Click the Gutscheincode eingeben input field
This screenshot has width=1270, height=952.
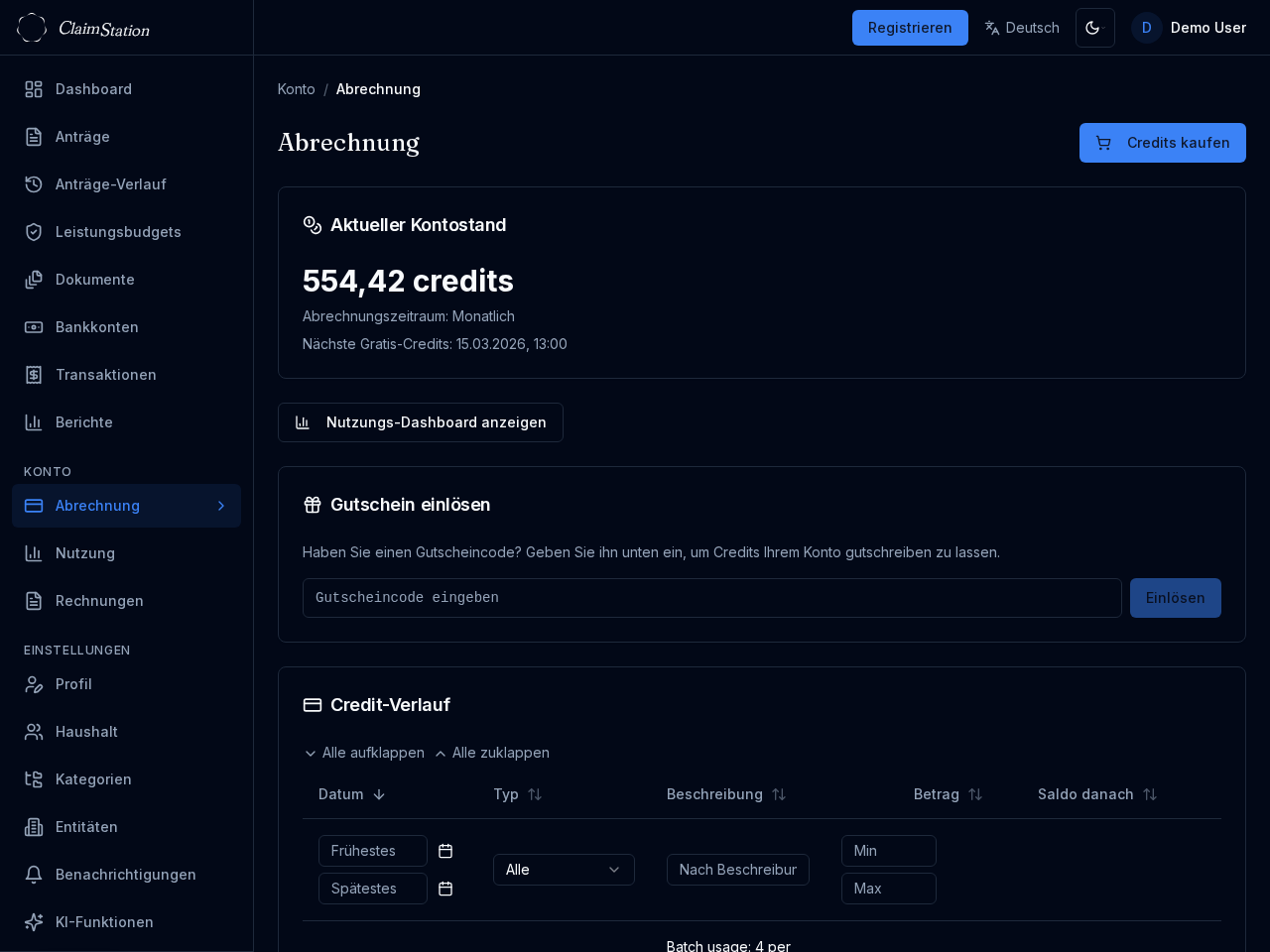click(711, 598)
